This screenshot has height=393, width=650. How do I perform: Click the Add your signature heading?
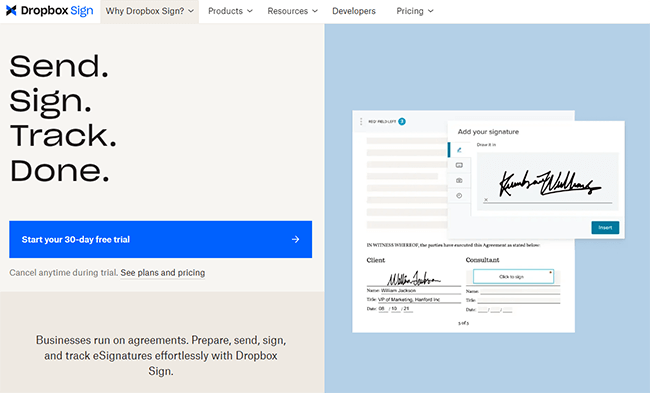pos(488,132)
